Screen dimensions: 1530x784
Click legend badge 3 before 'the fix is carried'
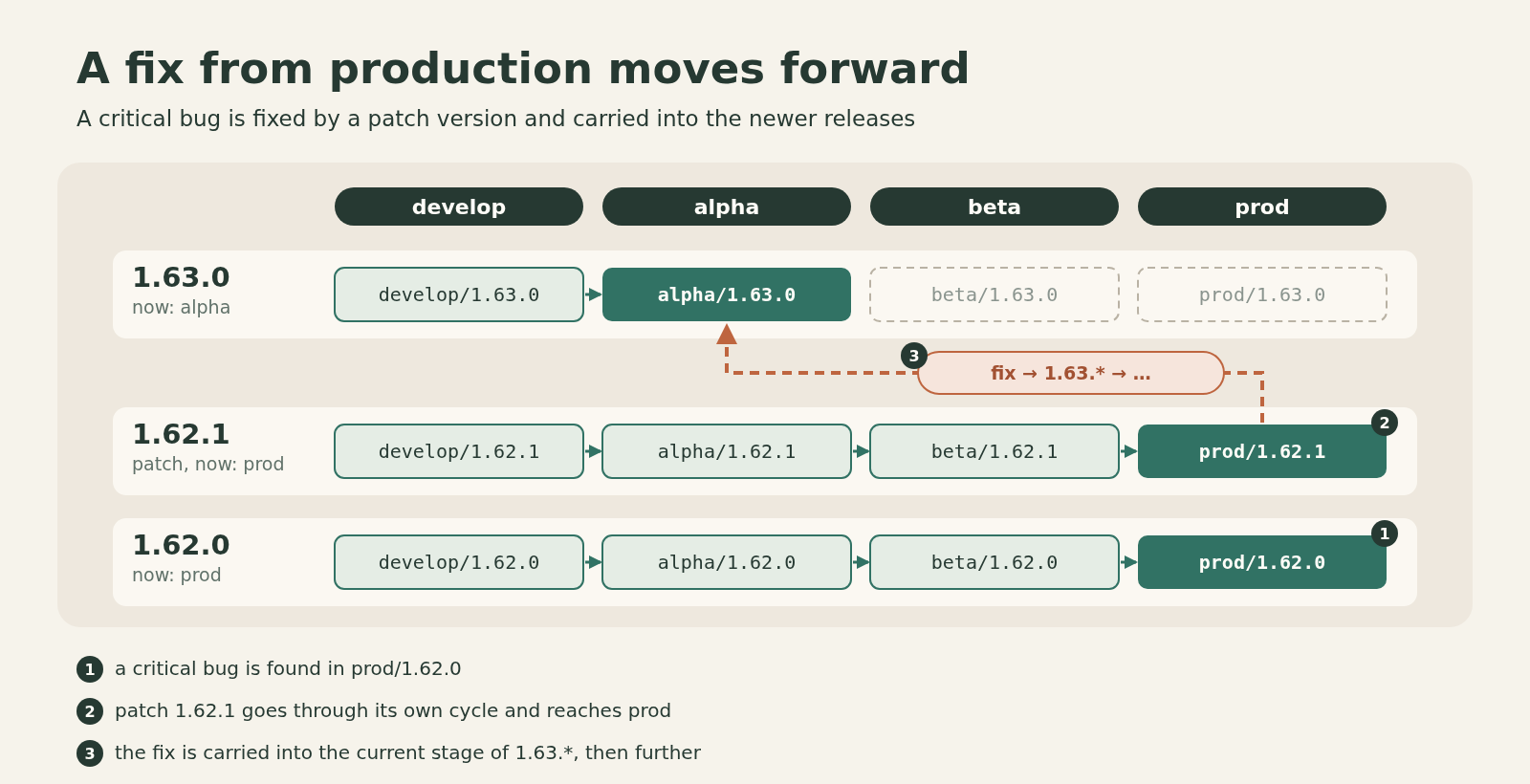click(90, 753)
